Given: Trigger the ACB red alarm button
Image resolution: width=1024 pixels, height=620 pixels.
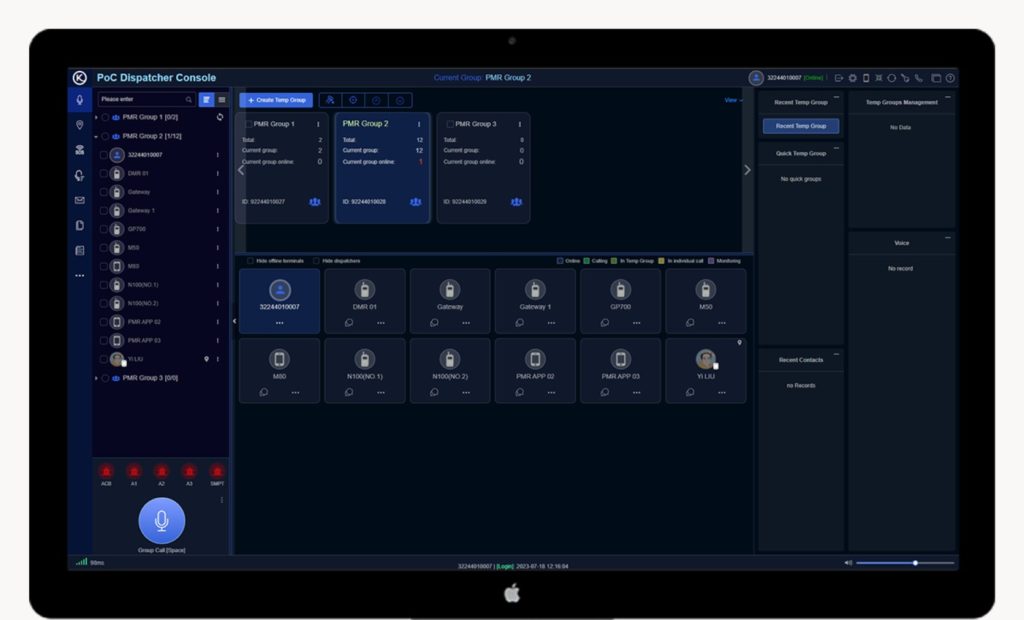Looking at the screenshot, I should click(106, 472).
